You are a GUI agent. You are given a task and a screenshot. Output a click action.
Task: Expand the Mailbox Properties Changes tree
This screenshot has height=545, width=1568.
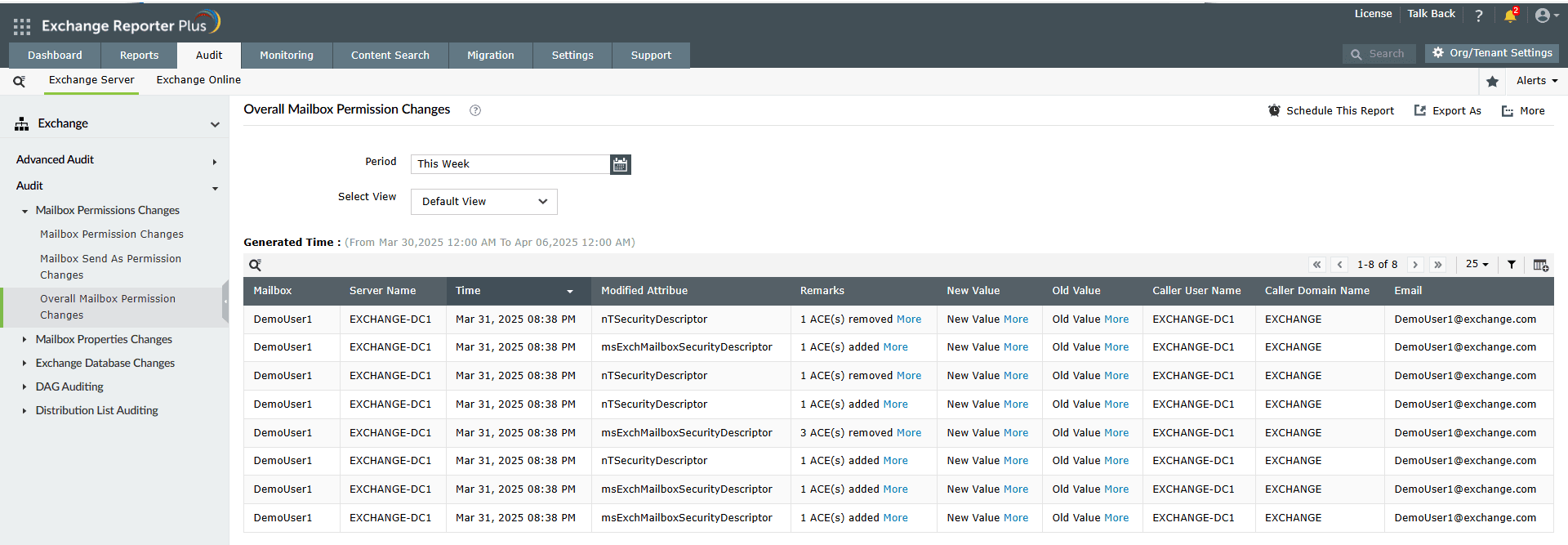pyautogui.click(x=24, y=340)
